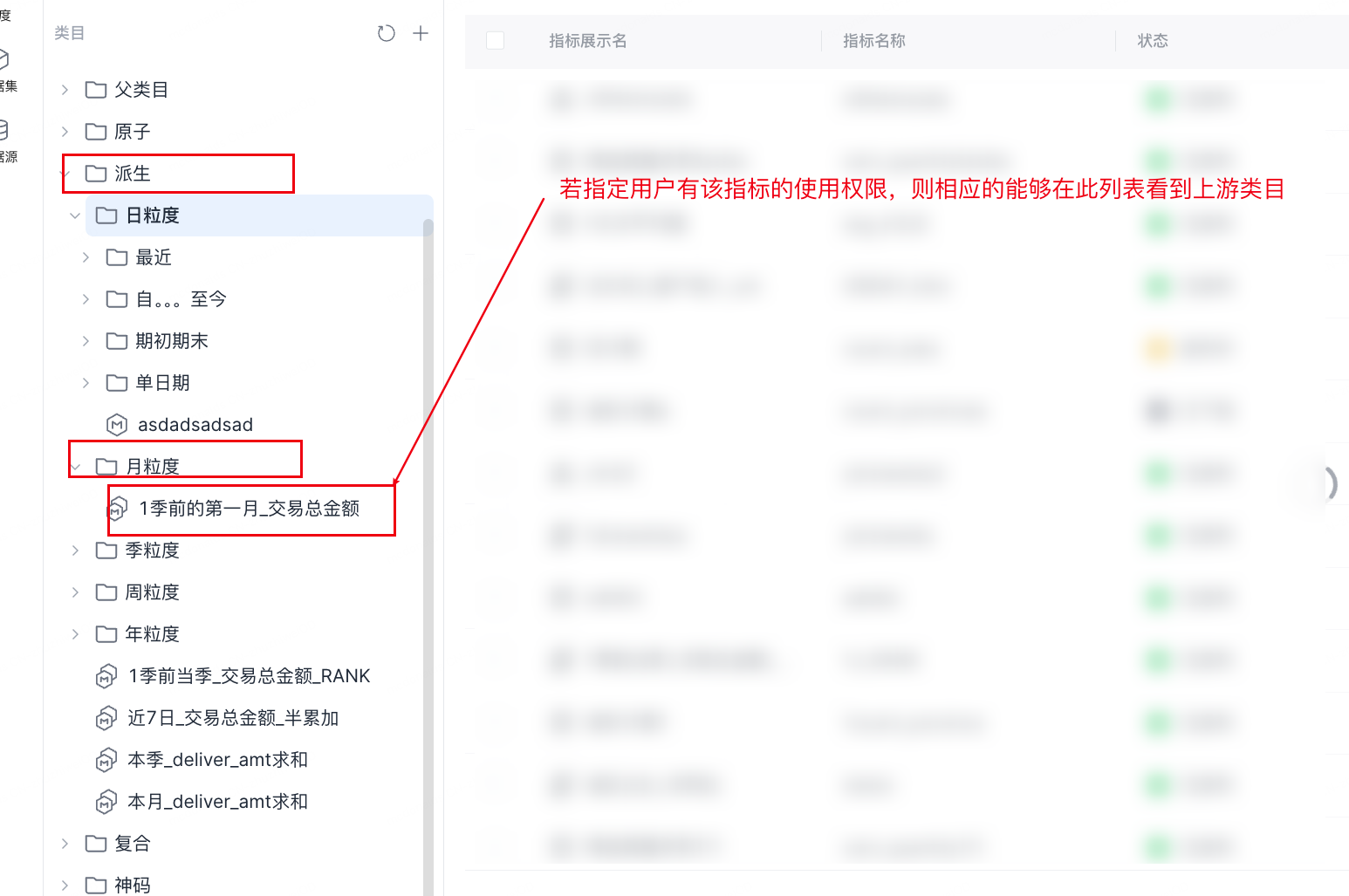Click the 指标展示名 column header
This screenshot has height=896, width=1349.
tap(587, 41)
